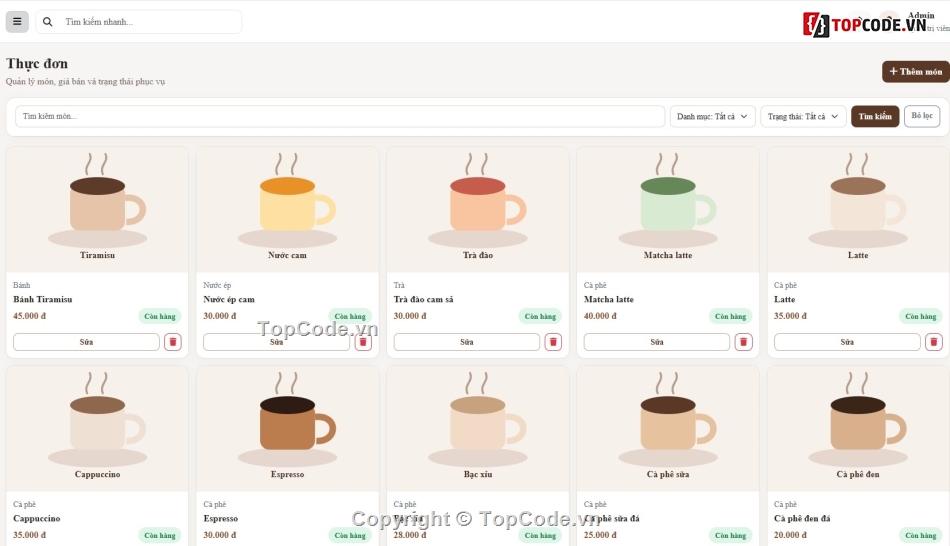The image size is (950, 546).
Task: Click the 'Thực đơn' page heading
Action: point(37,64)
